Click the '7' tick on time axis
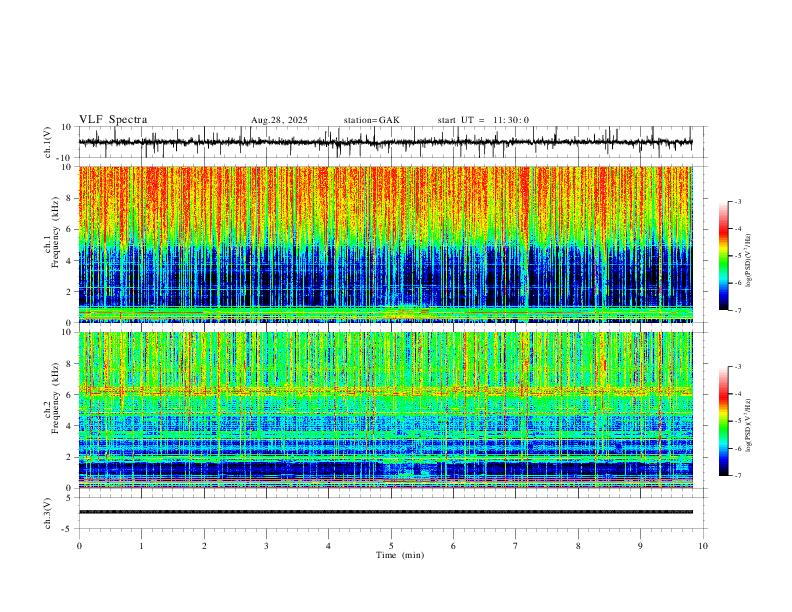The height and width of the screenshot is (612, 792). point(516,546)
